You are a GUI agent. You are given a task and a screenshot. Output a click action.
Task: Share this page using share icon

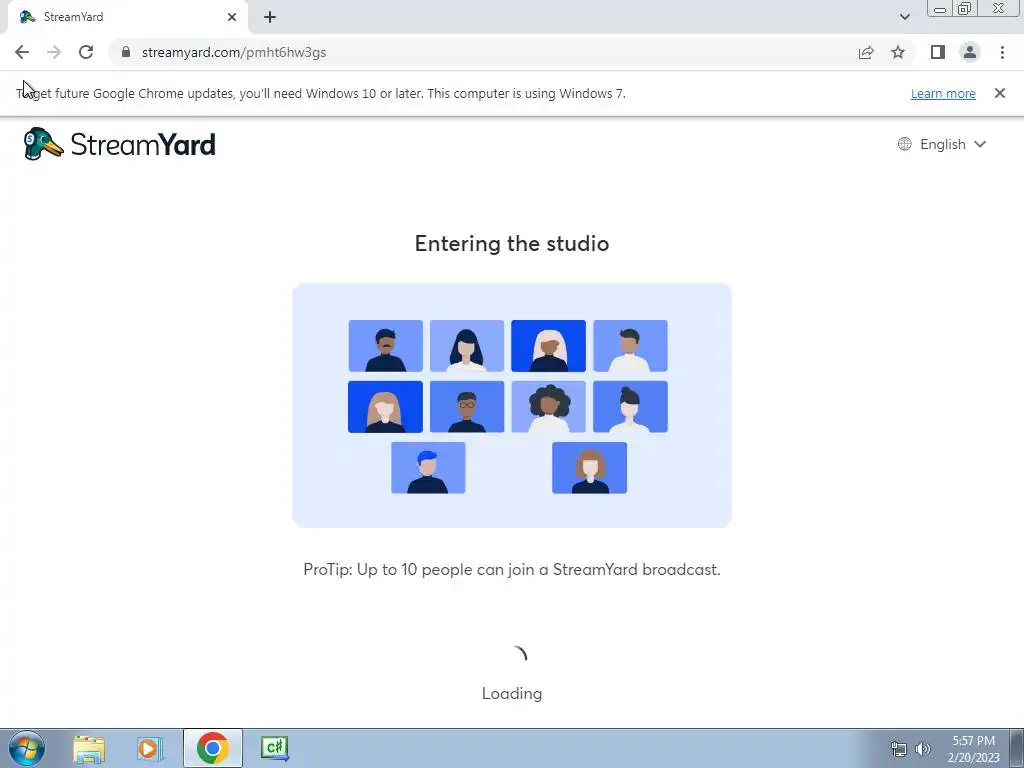click(x=866, y=52)
